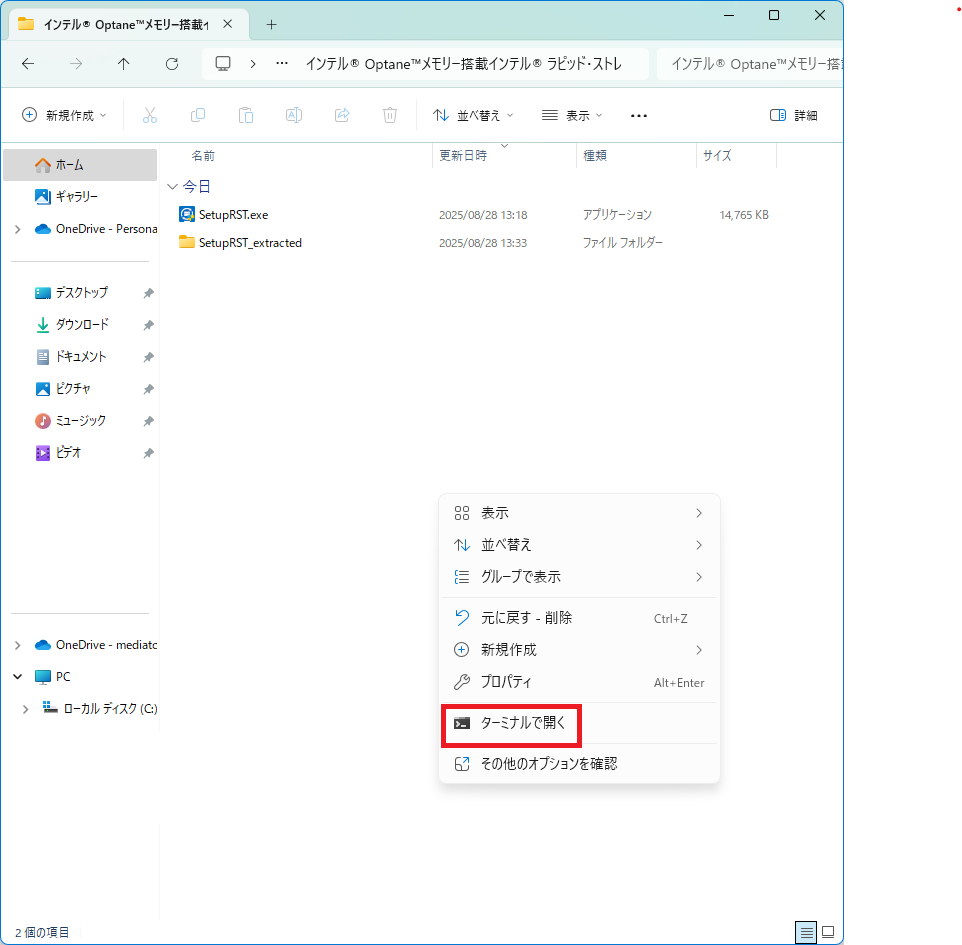
Task: Go back with the back arrow
Action: tap(28, 64)
